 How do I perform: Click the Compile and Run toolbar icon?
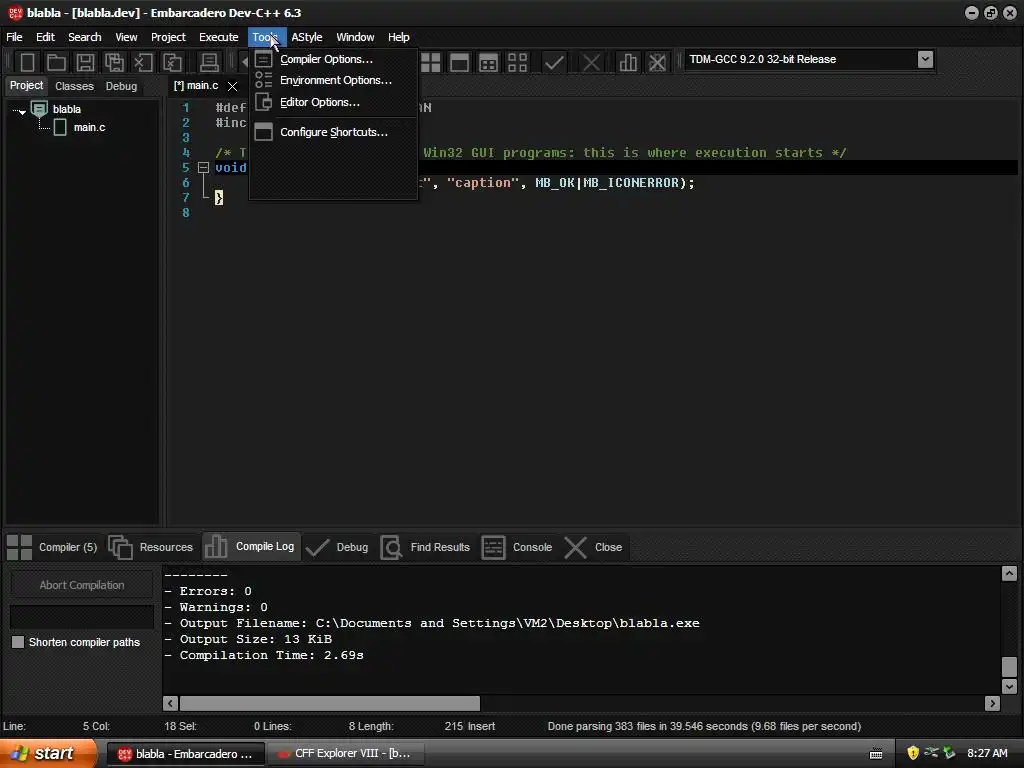pyautogui.click(x=488, y=63)
